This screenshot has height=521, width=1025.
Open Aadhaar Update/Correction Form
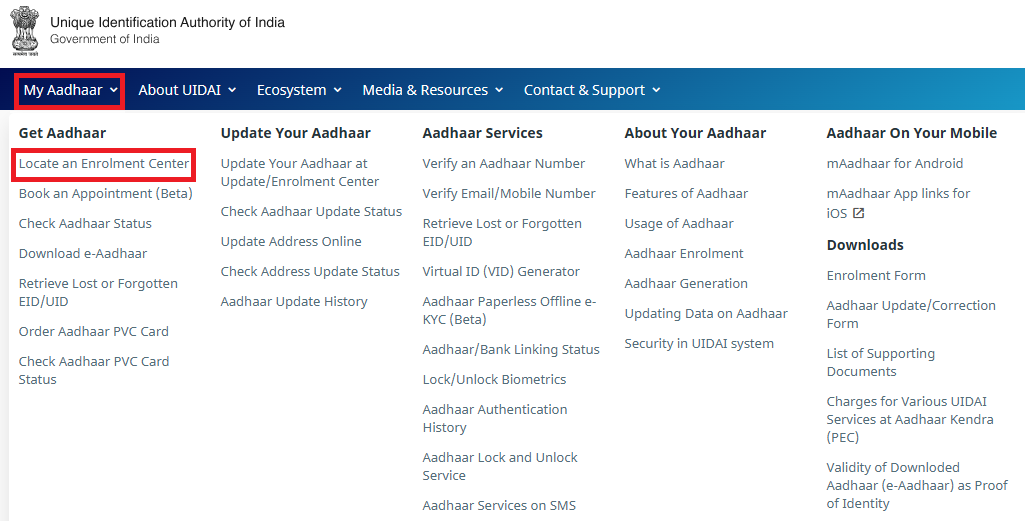click(x=911, y=314)
